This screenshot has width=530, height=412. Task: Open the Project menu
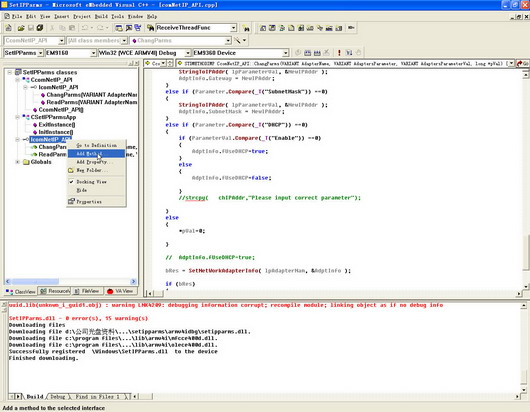click(x=82, y=16)
